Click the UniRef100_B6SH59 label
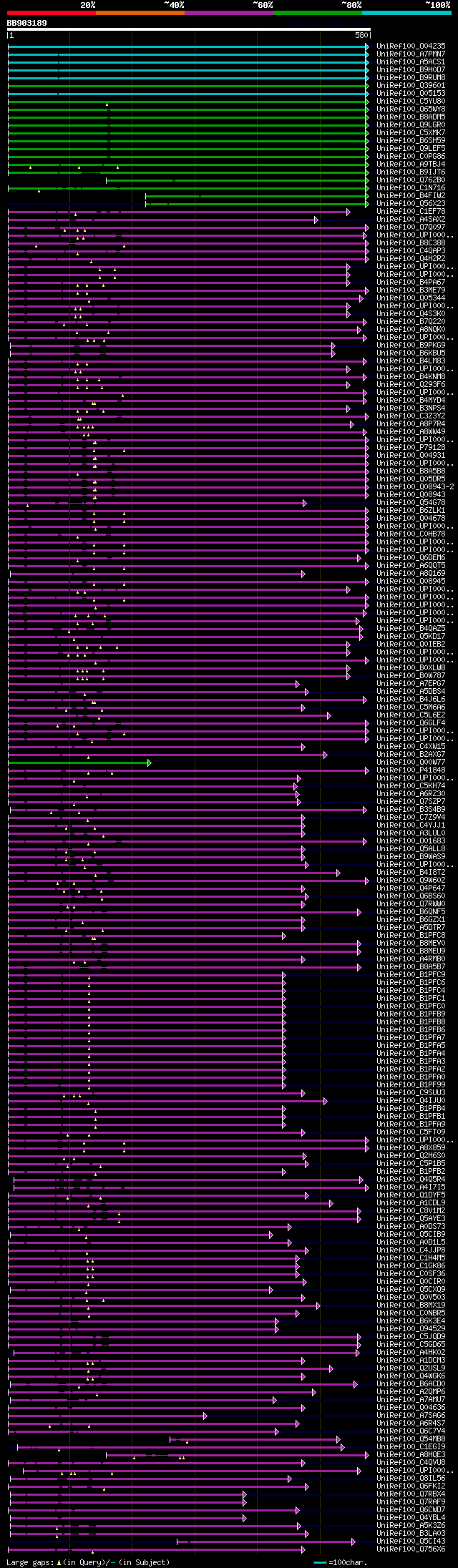Screen dimensions: 458x1568 click(x=411, y=140)
